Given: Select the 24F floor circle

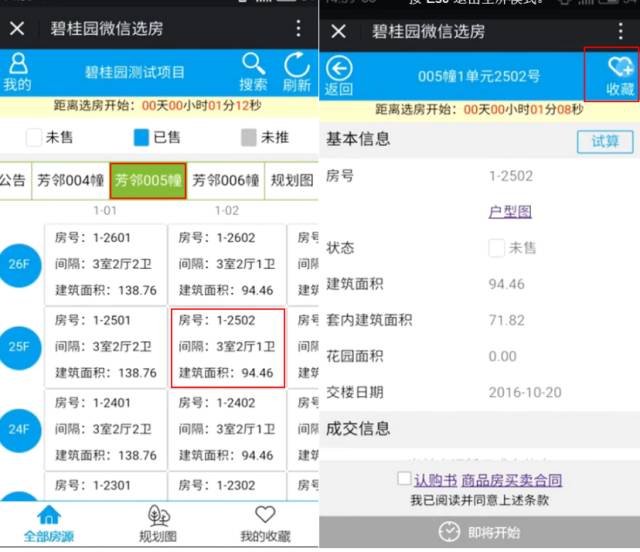Looking at the screenshot, I should tap(19, 430).
